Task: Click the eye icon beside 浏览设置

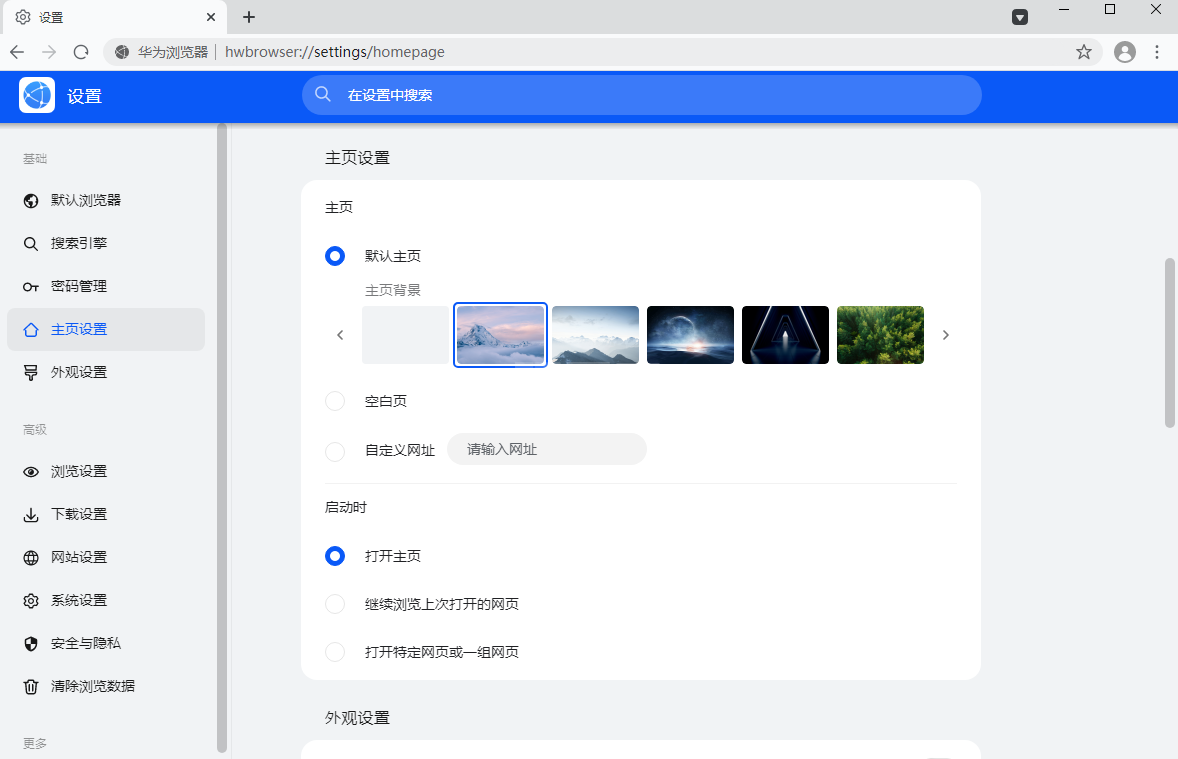Action: tap(31, 472)
